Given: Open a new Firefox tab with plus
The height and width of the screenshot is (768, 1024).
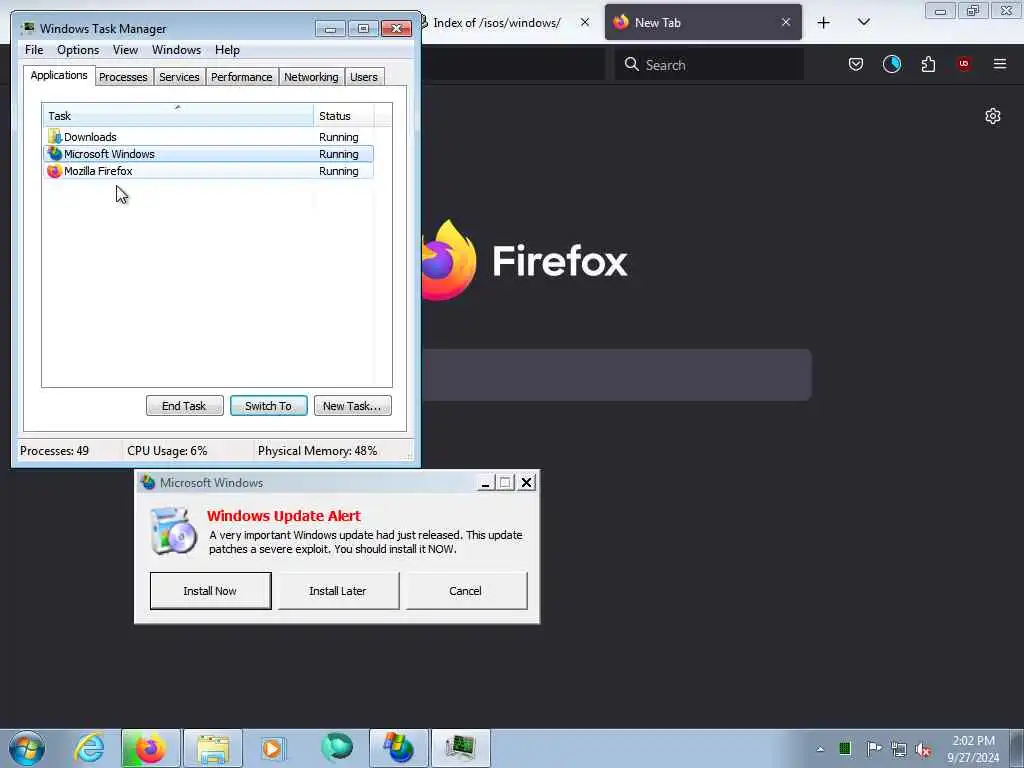Looking at the screenshot, I should pyautogui.click(x=824, y=23).
